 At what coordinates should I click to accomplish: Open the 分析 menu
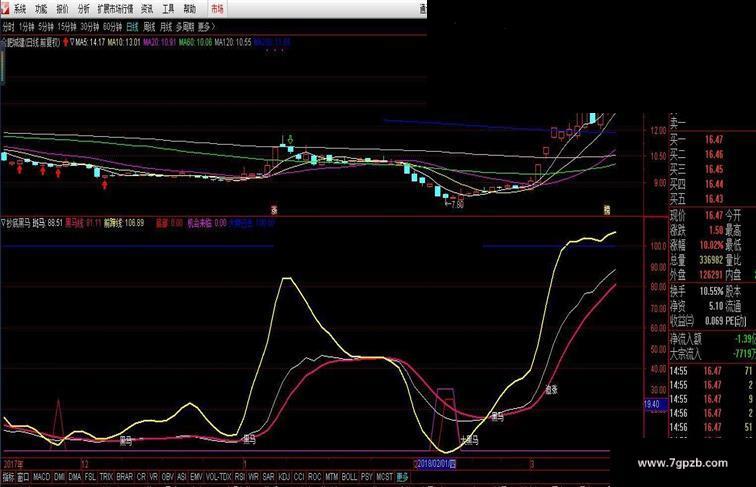point(83,9)
